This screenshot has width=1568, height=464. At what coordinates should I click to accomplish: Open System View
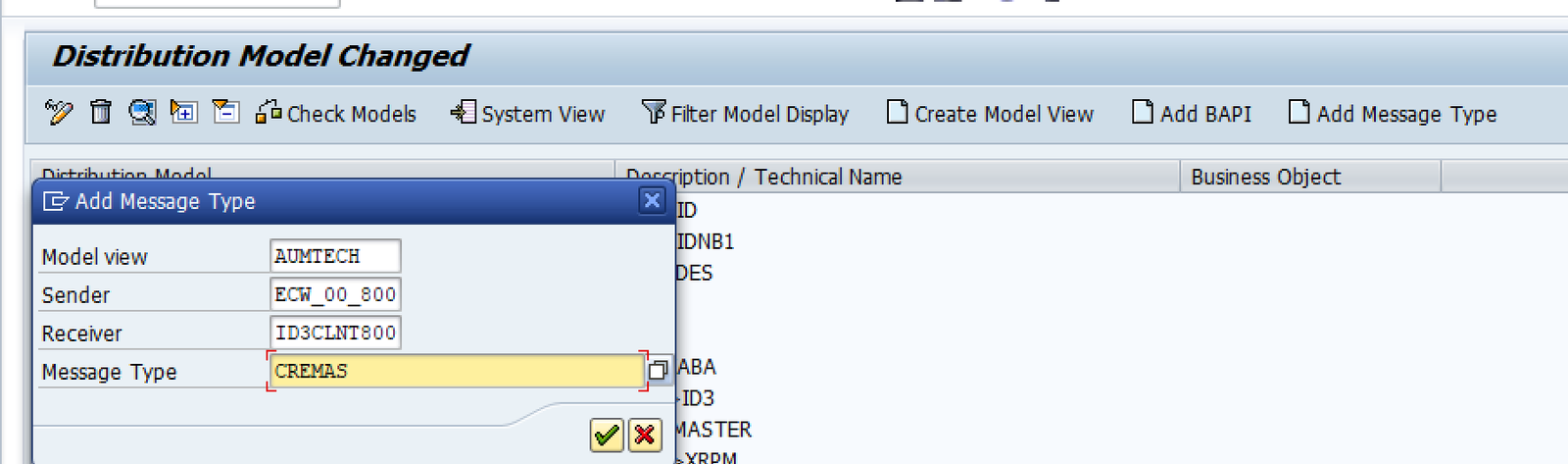pos(528,114)
